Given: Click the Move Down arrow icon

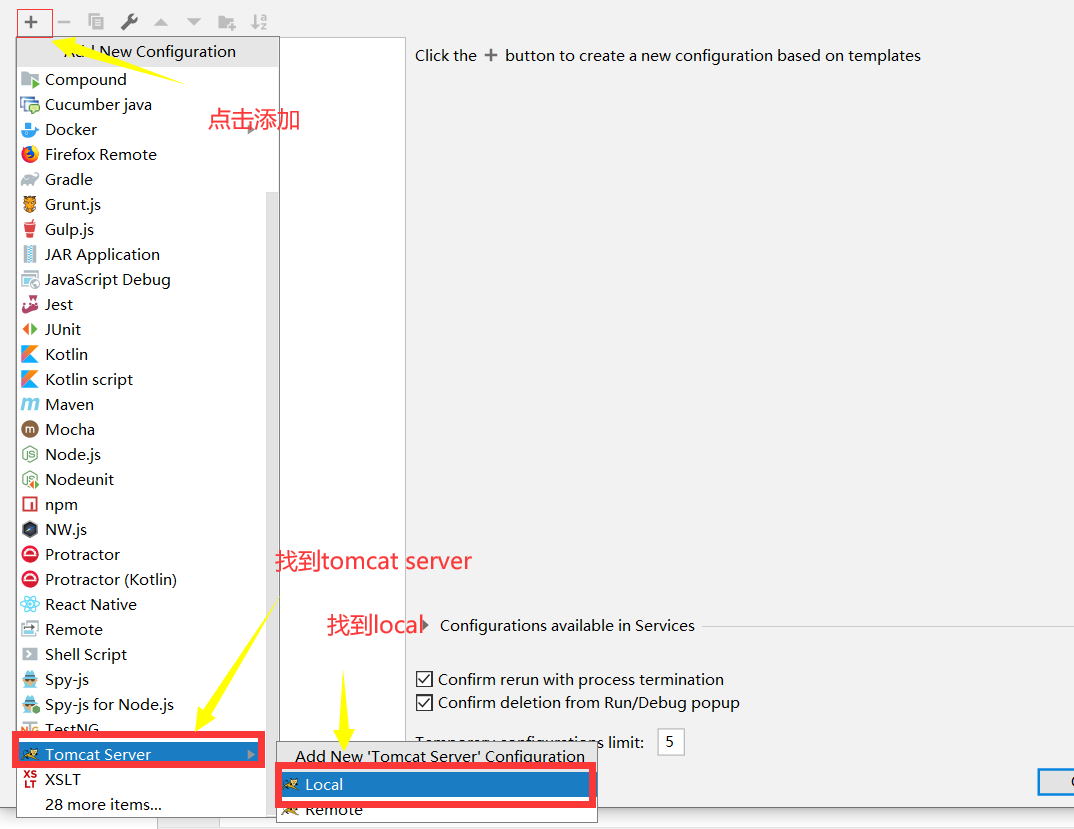Looking at the screenshot, I should click(x=194, y=22).
